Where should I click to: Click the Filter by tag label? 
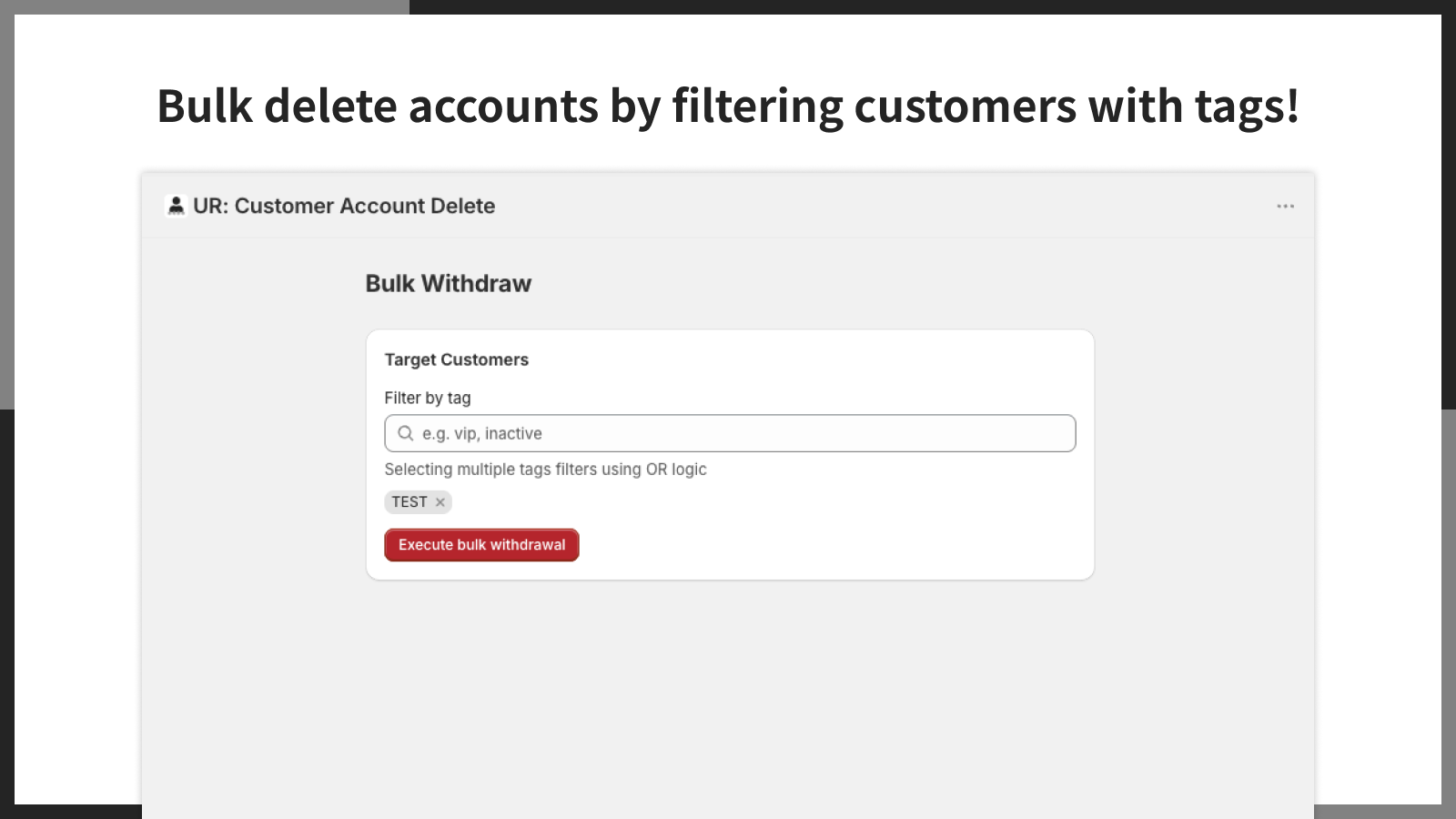pos(428,398)
